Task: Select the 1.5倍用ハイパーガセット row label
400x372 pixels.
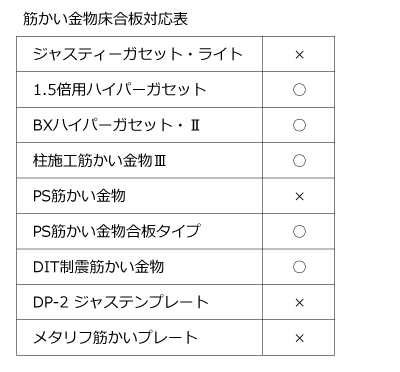Action: click(x=120, y=90)
